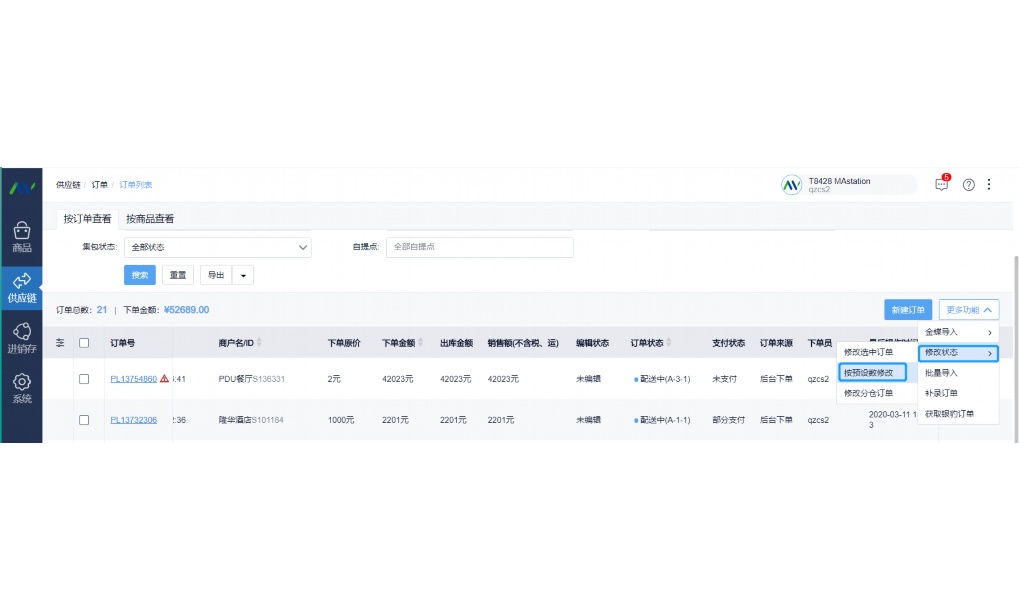Open the three-dot overflow menu

pyautogui.click(x=989, y=184)
